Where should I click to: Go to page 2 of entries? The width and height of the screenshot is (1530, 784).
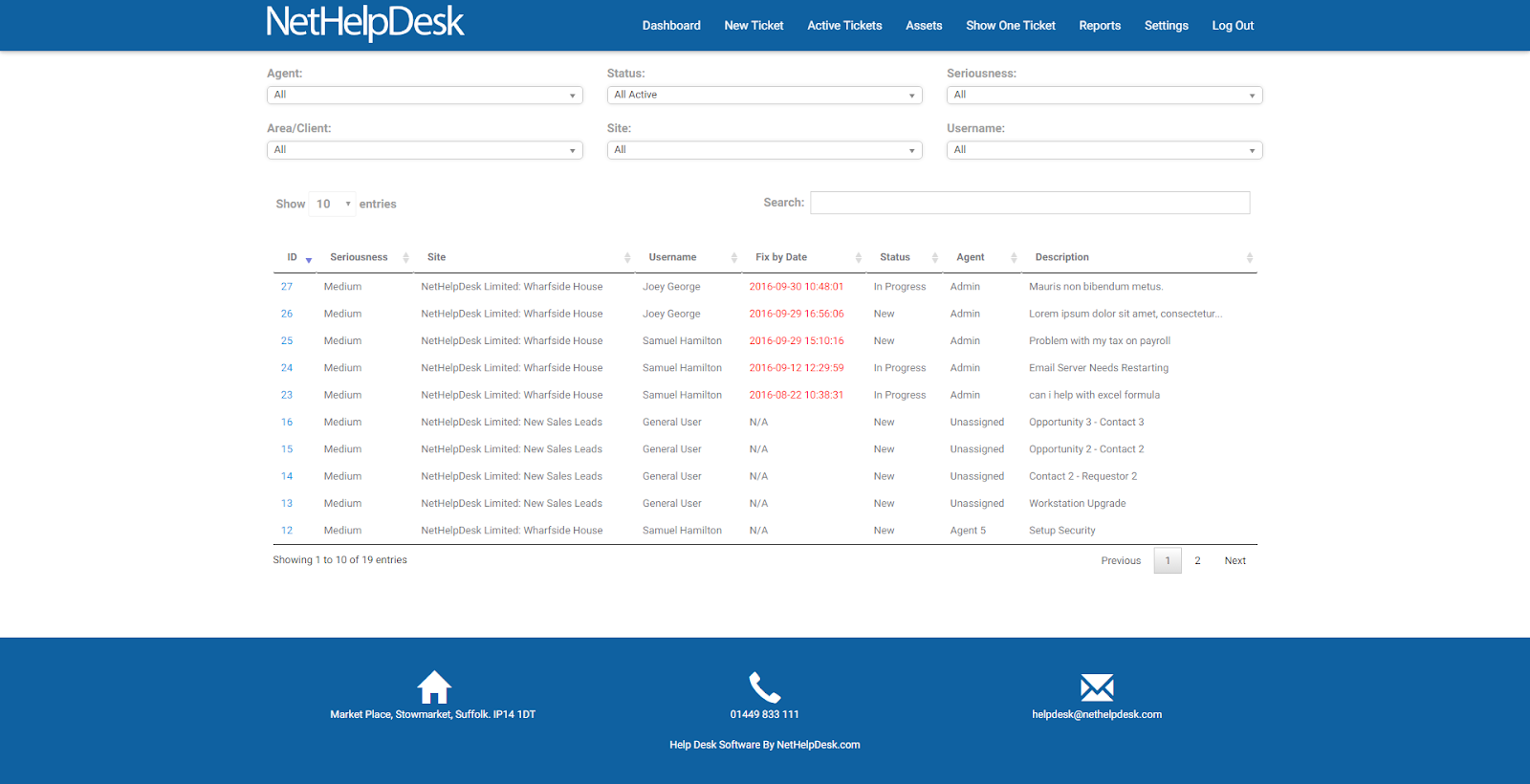1197,560
